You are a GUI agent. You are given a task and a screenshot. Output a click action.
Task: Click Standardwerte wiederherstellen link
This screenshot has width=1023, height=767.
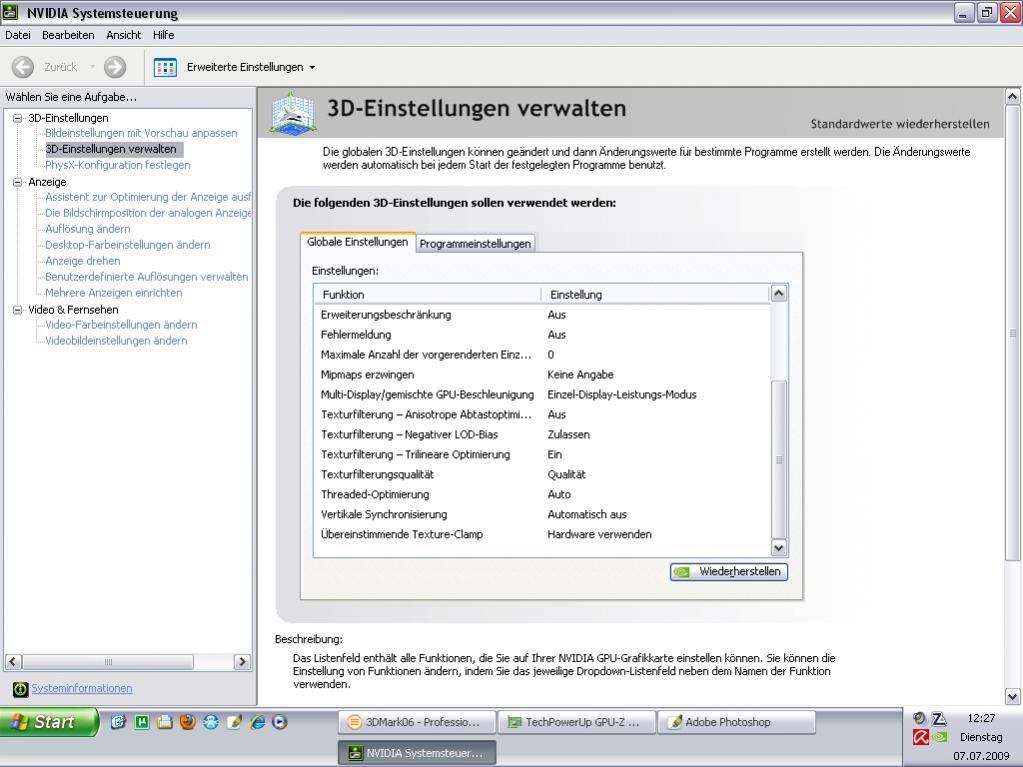pyautogui.click(x=900, y=124)
